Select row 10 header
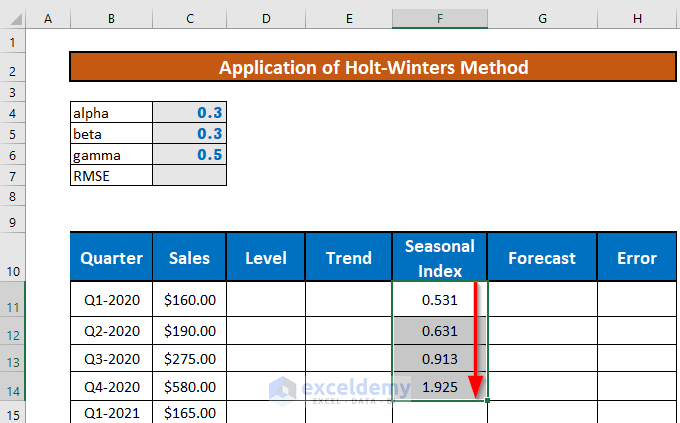 pos(12,257)
